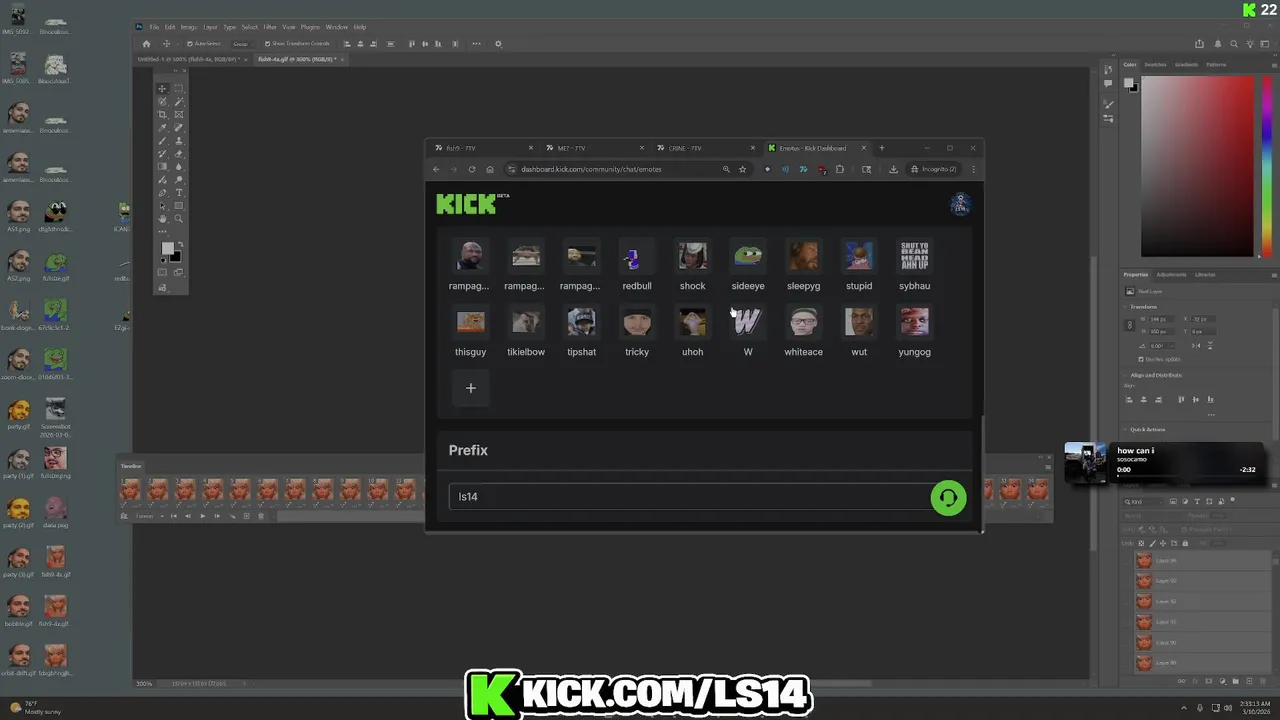Collapse the Transform section
This screenshot has width=1280, height=720.
[1124, 307]
